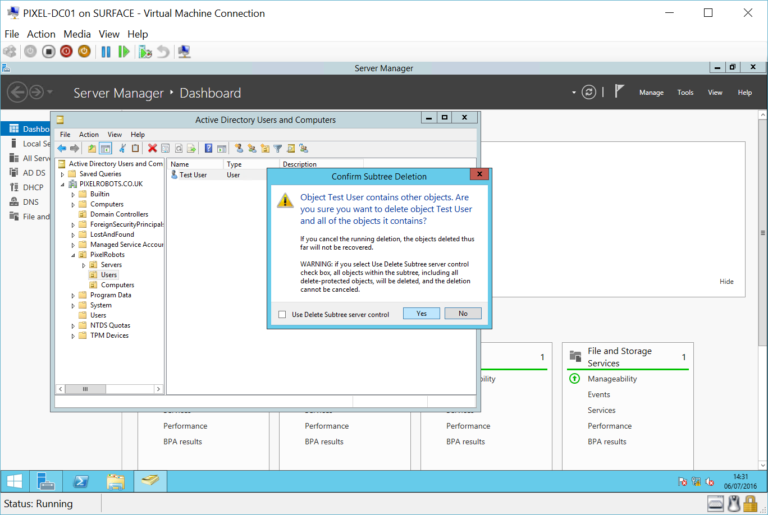Viewport: 768px width, 515px height.
Task: Click the Up one level folder icon
Action: 92,148
